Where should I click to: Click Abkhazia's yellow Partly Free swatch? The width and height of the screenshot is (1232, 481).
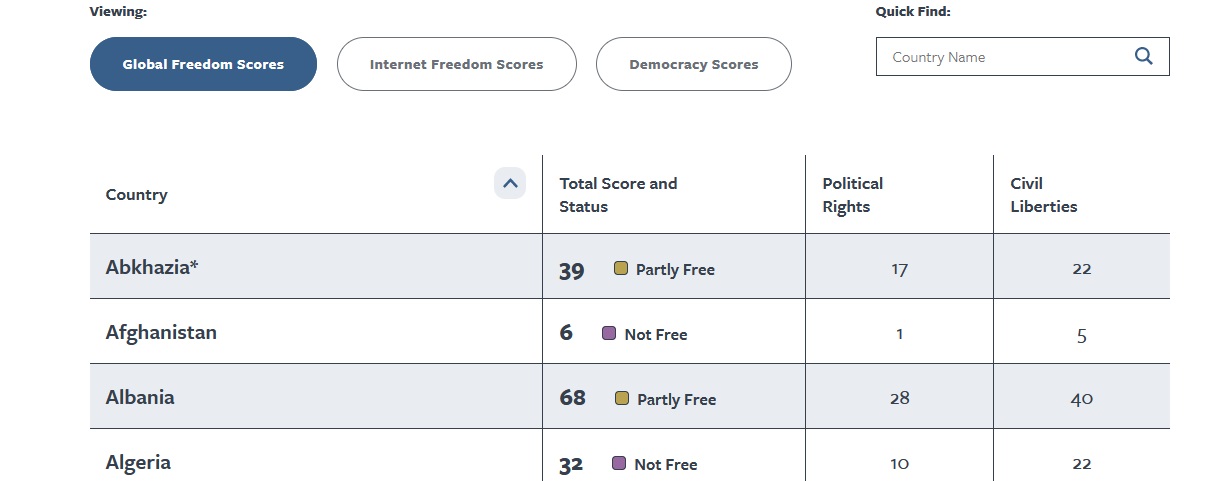tap(621, 268)
